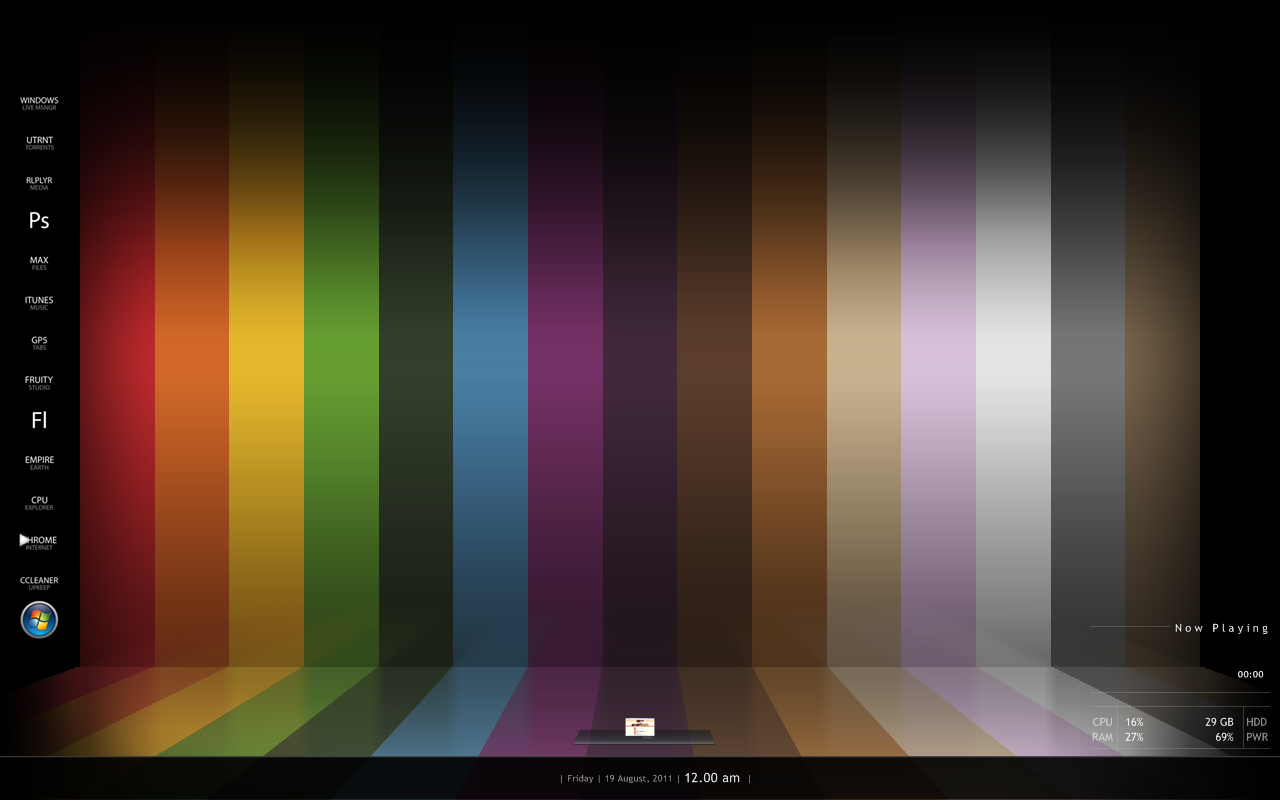
Task: Click the CPU usage reading
Action: tap(1133, 722)
